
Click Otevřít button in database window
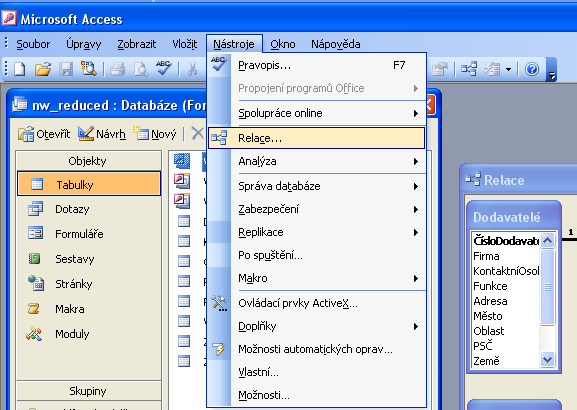[44, 134]
